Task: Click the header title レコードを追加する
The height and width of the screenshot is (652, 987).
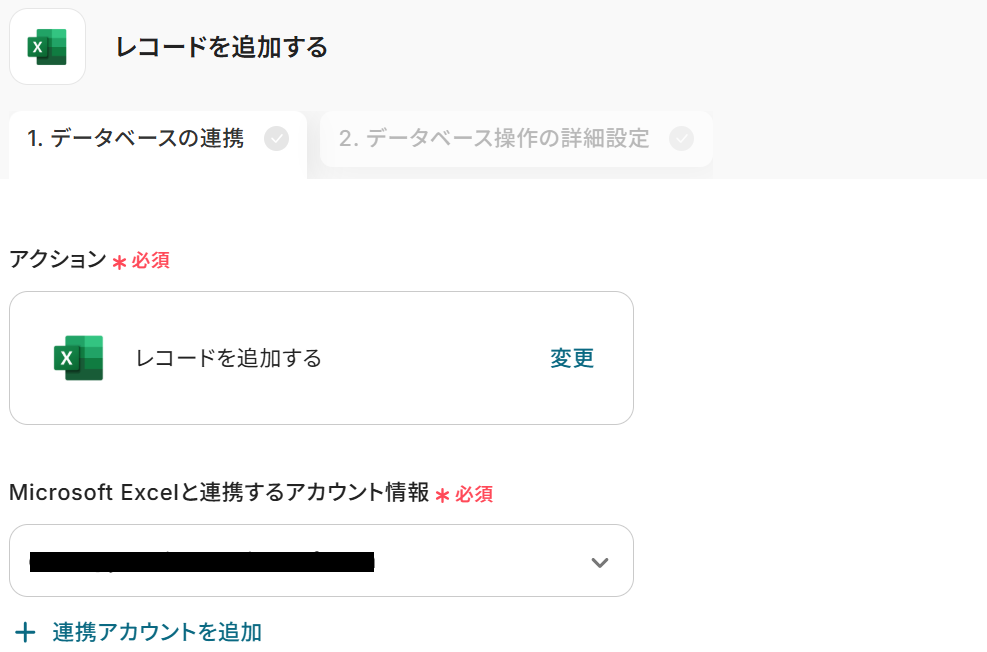Action: click(x=221, y=47)
